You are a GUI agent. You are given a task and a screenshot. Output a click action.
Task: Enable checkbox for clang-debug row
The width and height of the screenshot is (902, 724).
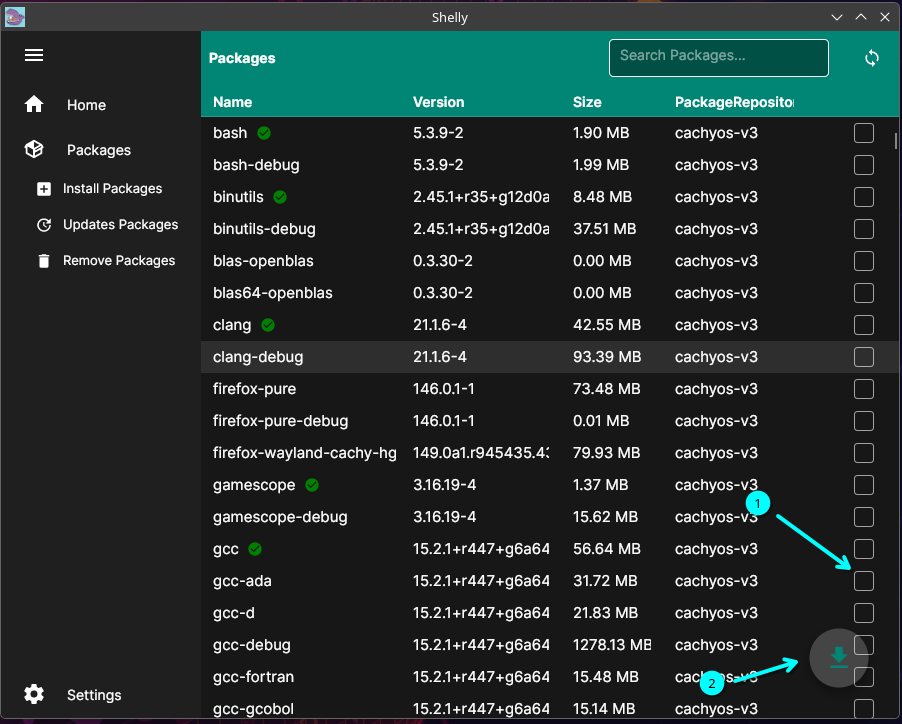coord(864,357)
